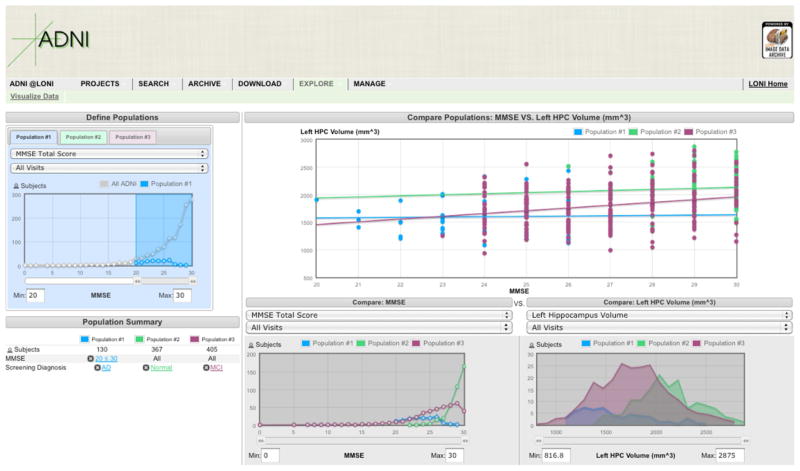Open Left Hippocampus Volume dropdown
800x471 pixels.
click(659, 314)
